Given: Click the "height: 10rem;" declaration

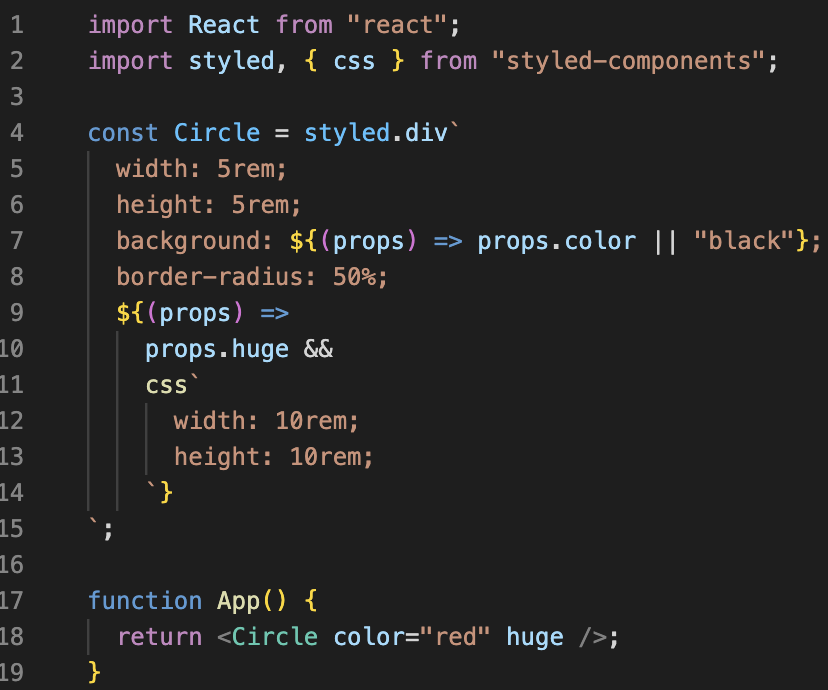Looking at the screenshot, I should pos(274,457).
